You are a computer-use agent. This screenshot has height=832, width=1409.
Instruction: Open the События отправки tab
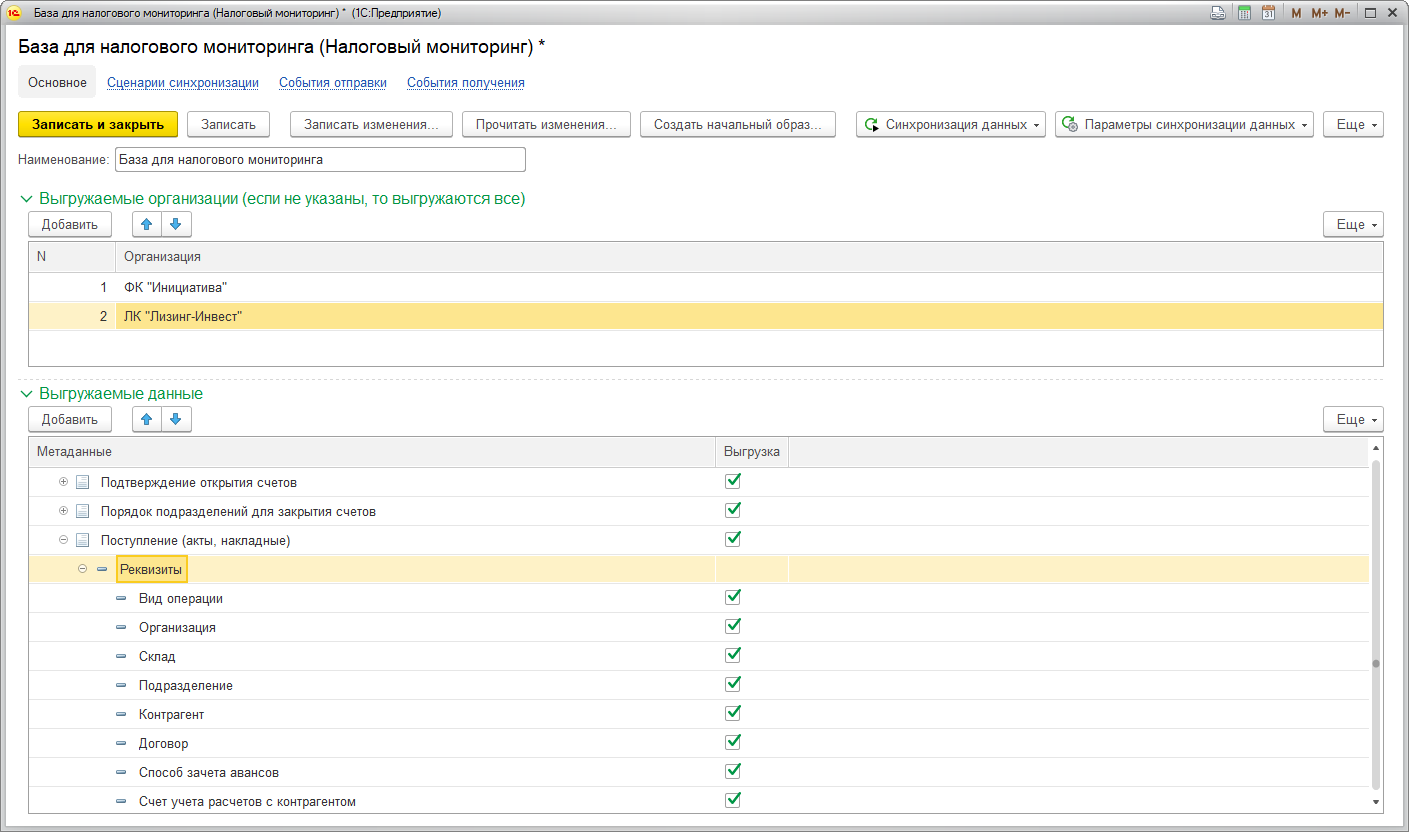pos(333,83)
